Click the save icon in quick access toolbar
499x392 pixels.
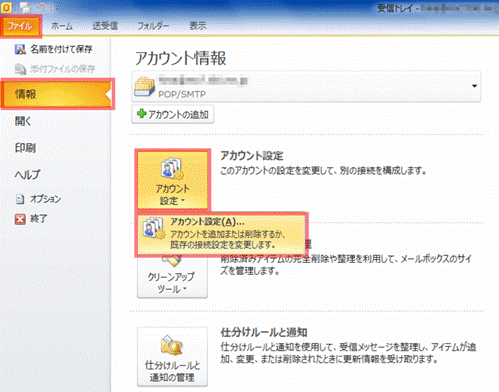pos(25,7)
